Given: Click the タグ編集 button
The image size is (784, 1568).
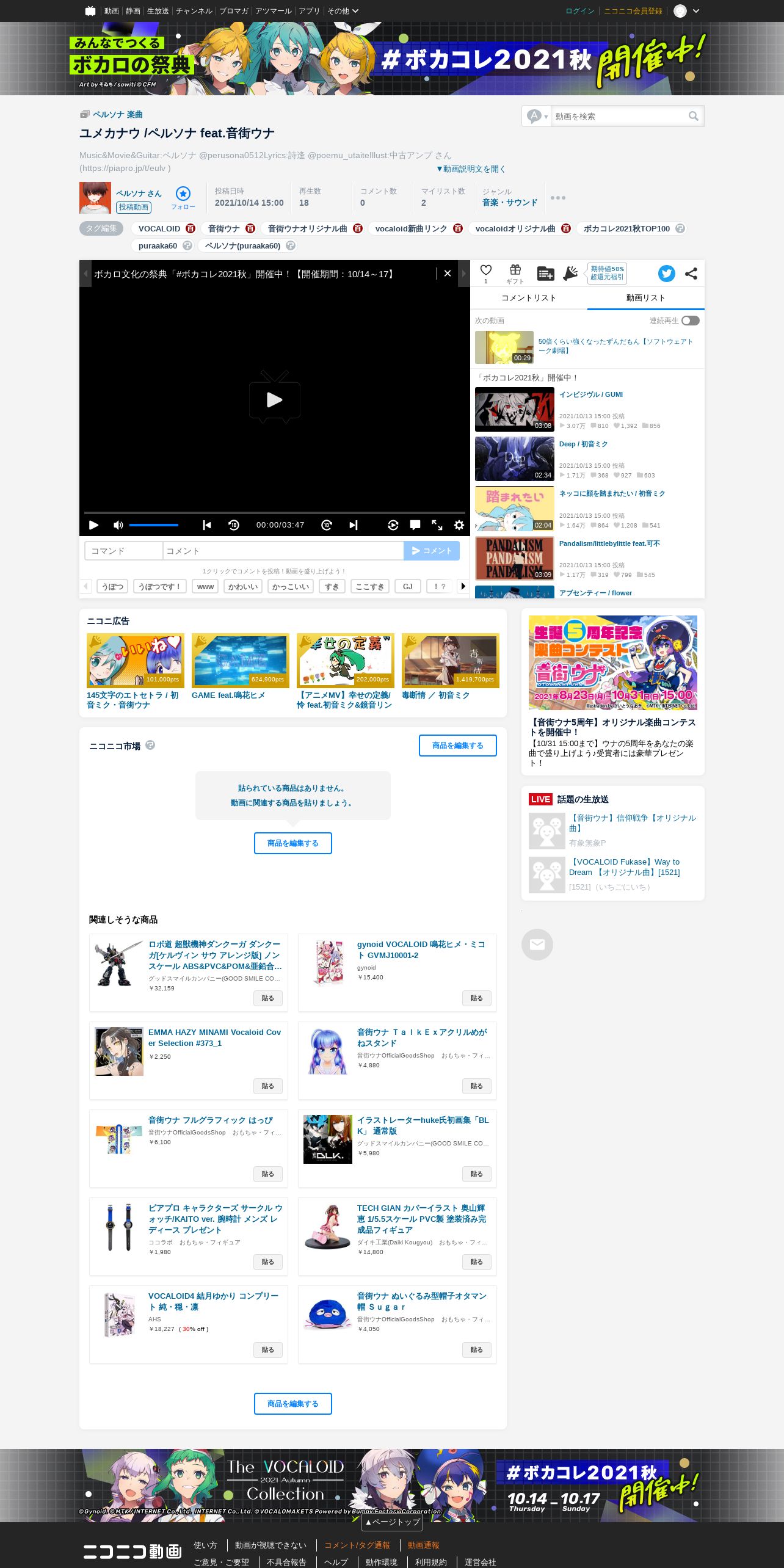Looking at the screenshot, I should click(x=101, y=228).
